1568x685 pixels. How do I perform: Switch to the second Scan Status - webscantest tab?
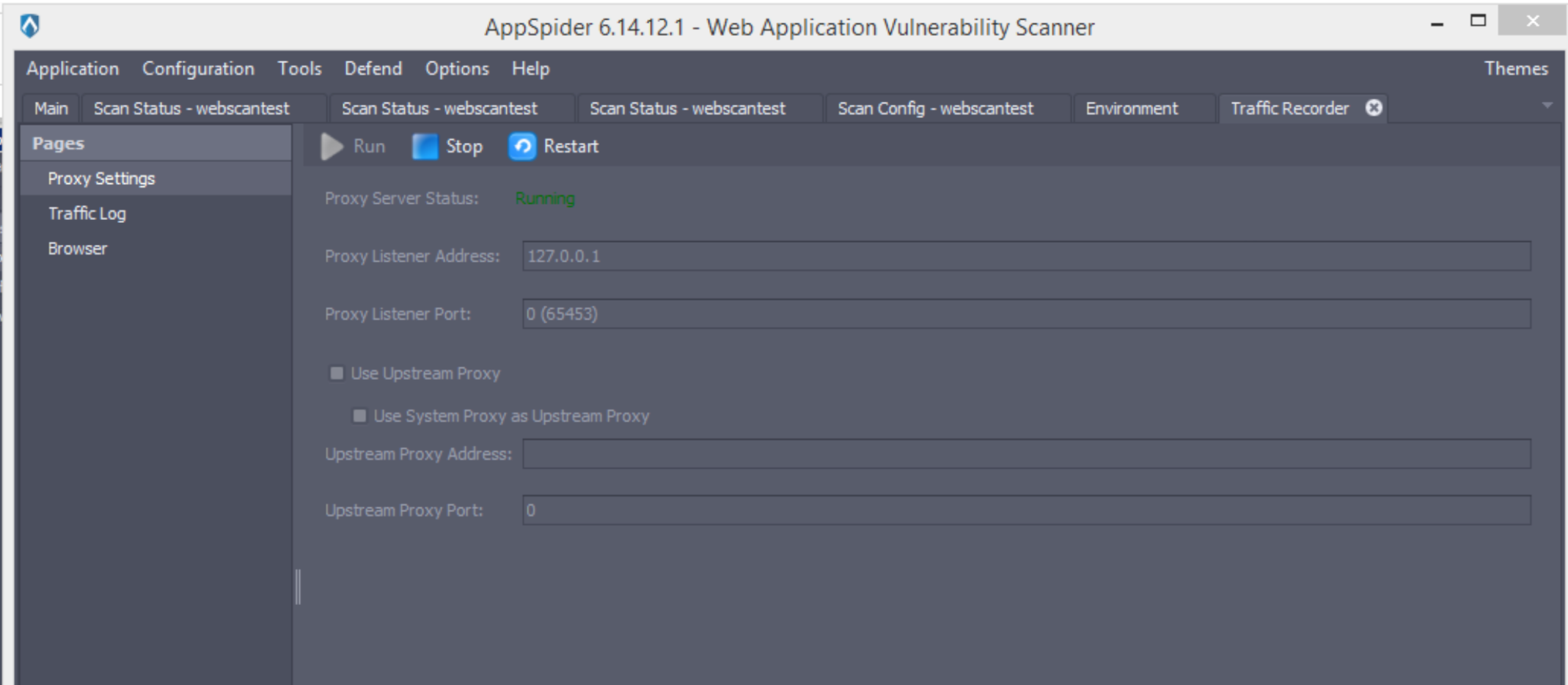coord(451,109)
